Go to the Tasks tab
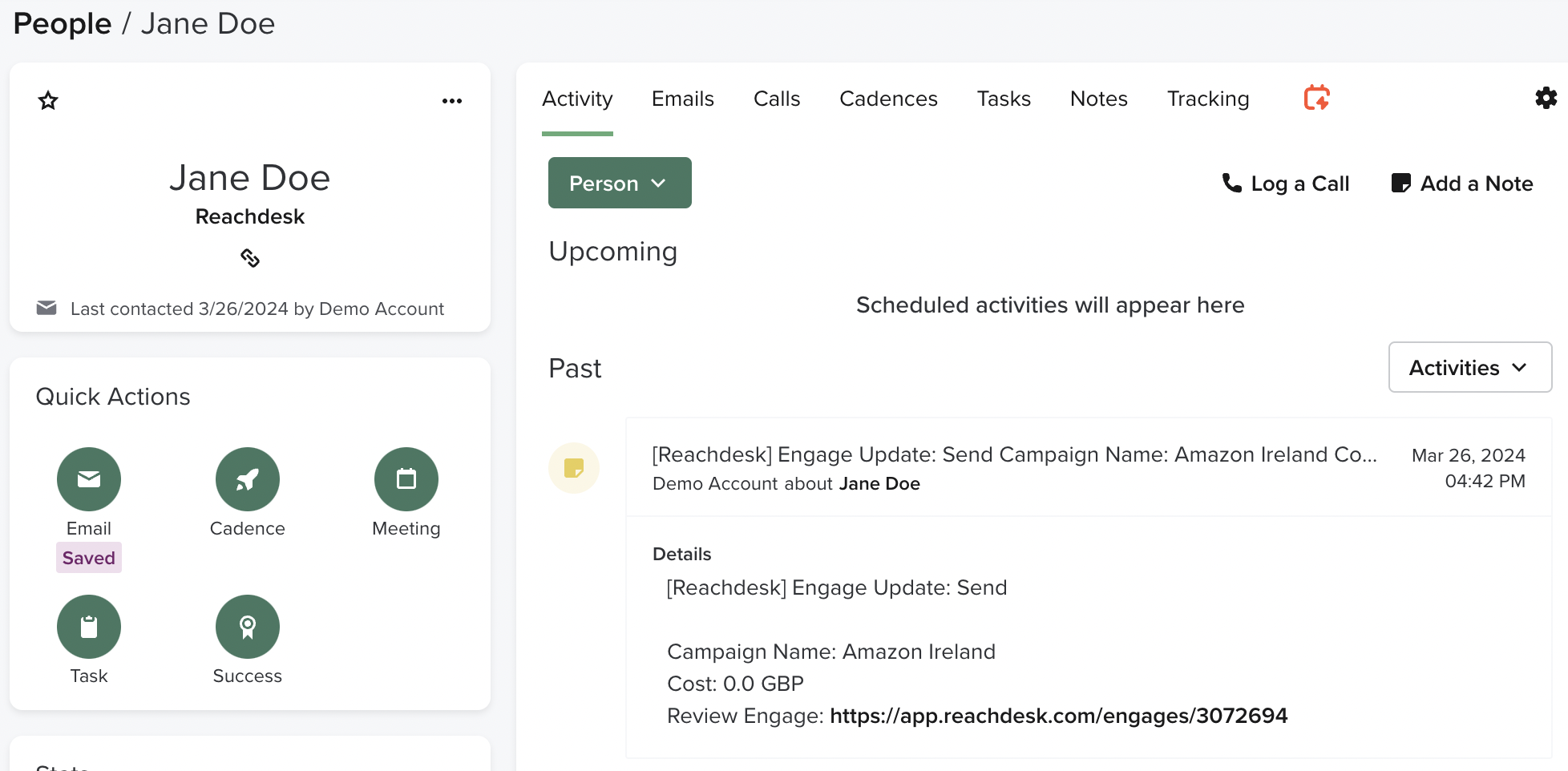1568x771 pixels. 1004,99
